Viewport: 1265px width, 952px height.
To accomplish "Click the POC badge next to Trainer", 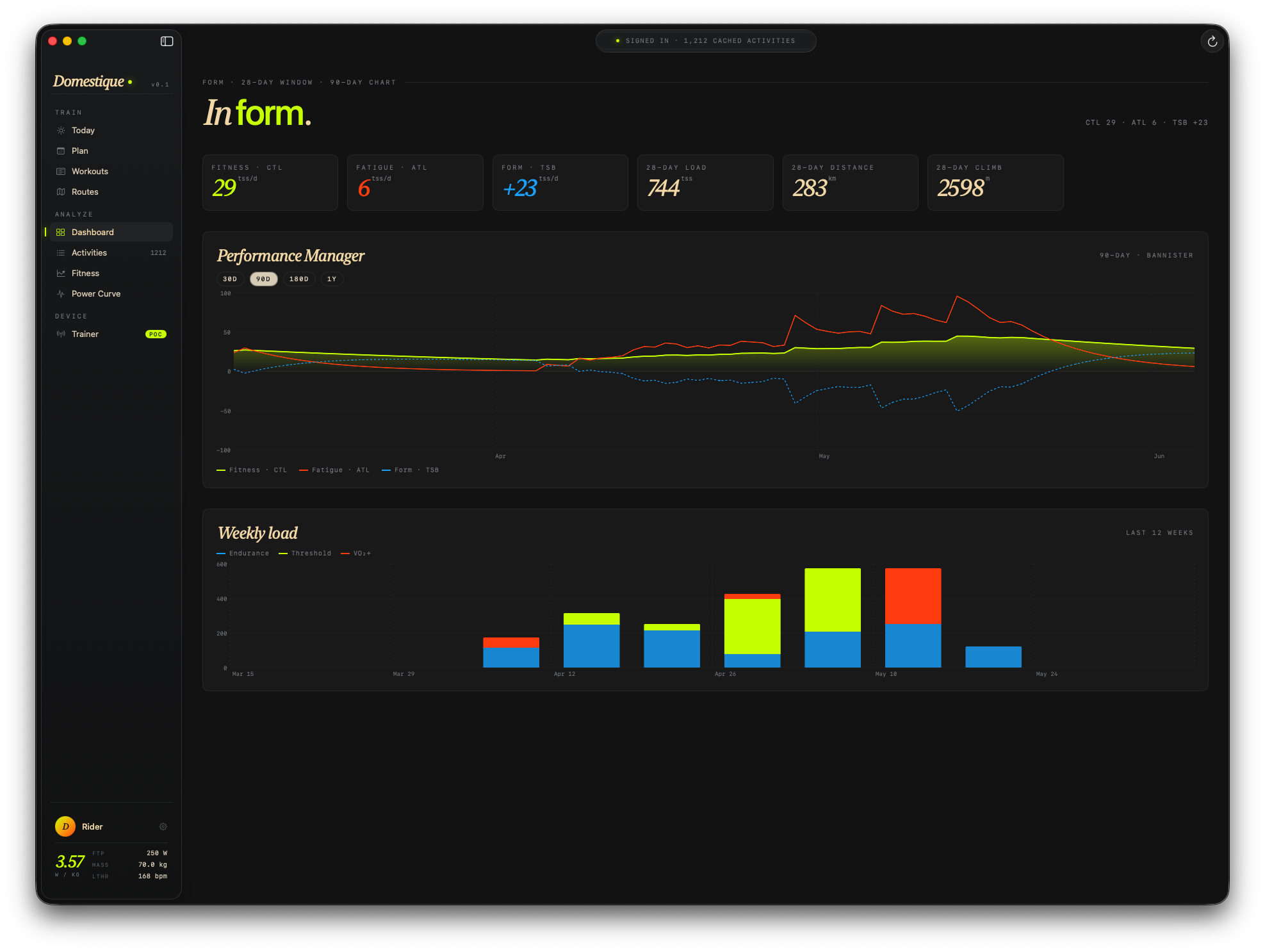I will tap(156, 334).
